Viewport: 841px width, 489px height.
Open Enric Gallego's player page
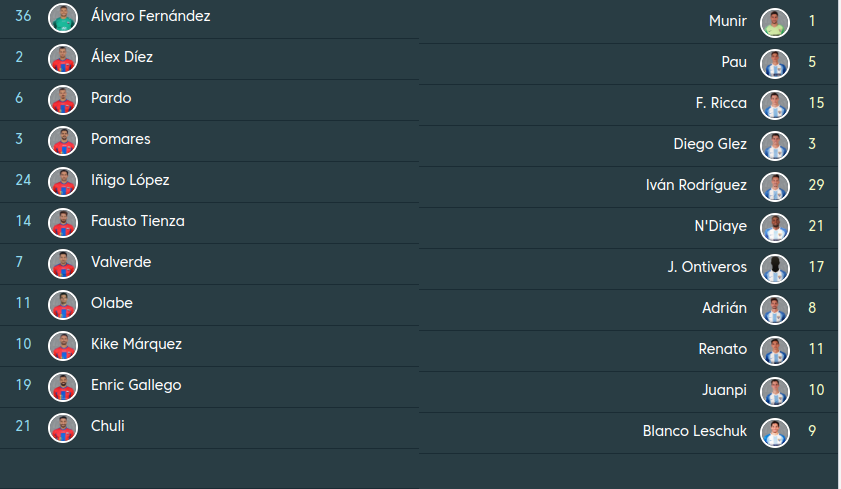tap(136, 385)
